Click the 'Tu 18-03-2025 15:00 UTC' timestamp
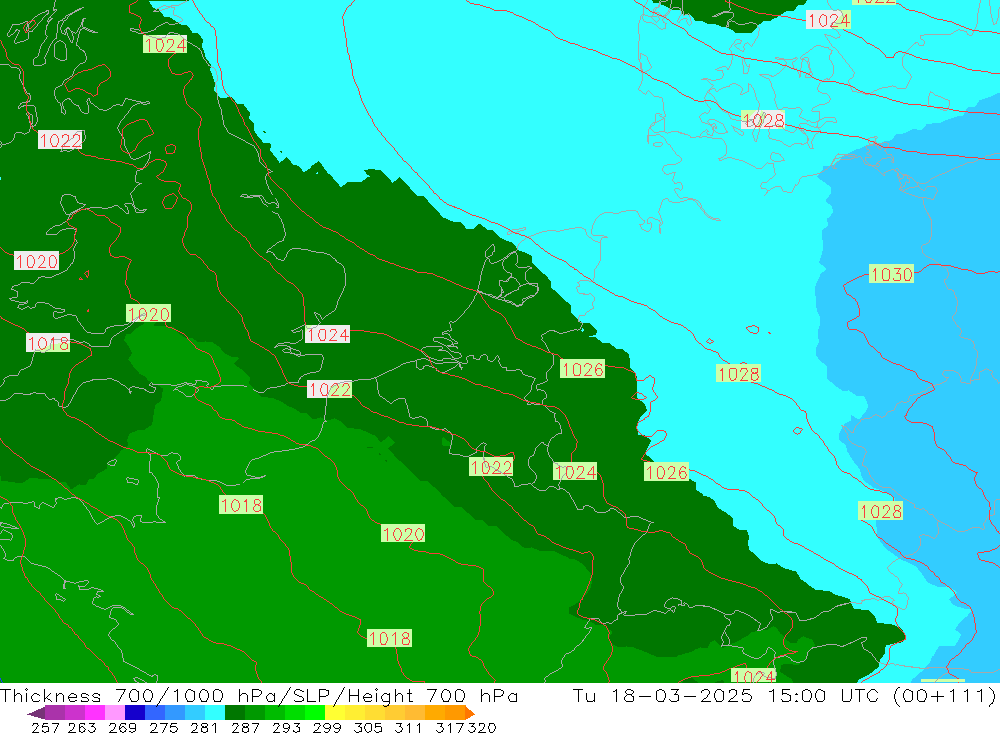Image resolution: width=1000 pixels, height=733 pixels. click(x=728, y=695)
